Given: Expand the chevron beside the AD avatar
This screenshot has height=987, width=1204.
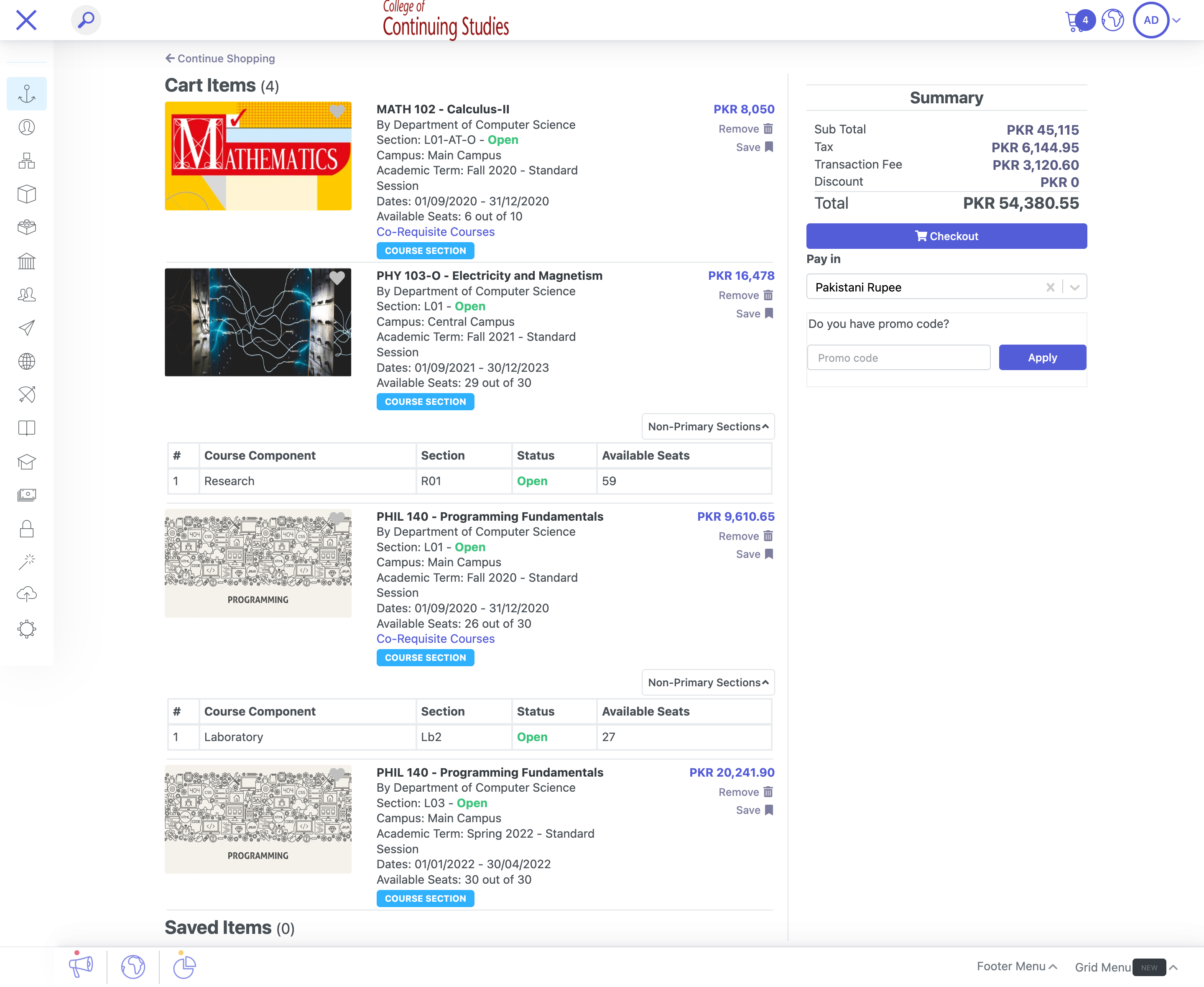Looking at the screenshot, I should [x=1177, y=20].
